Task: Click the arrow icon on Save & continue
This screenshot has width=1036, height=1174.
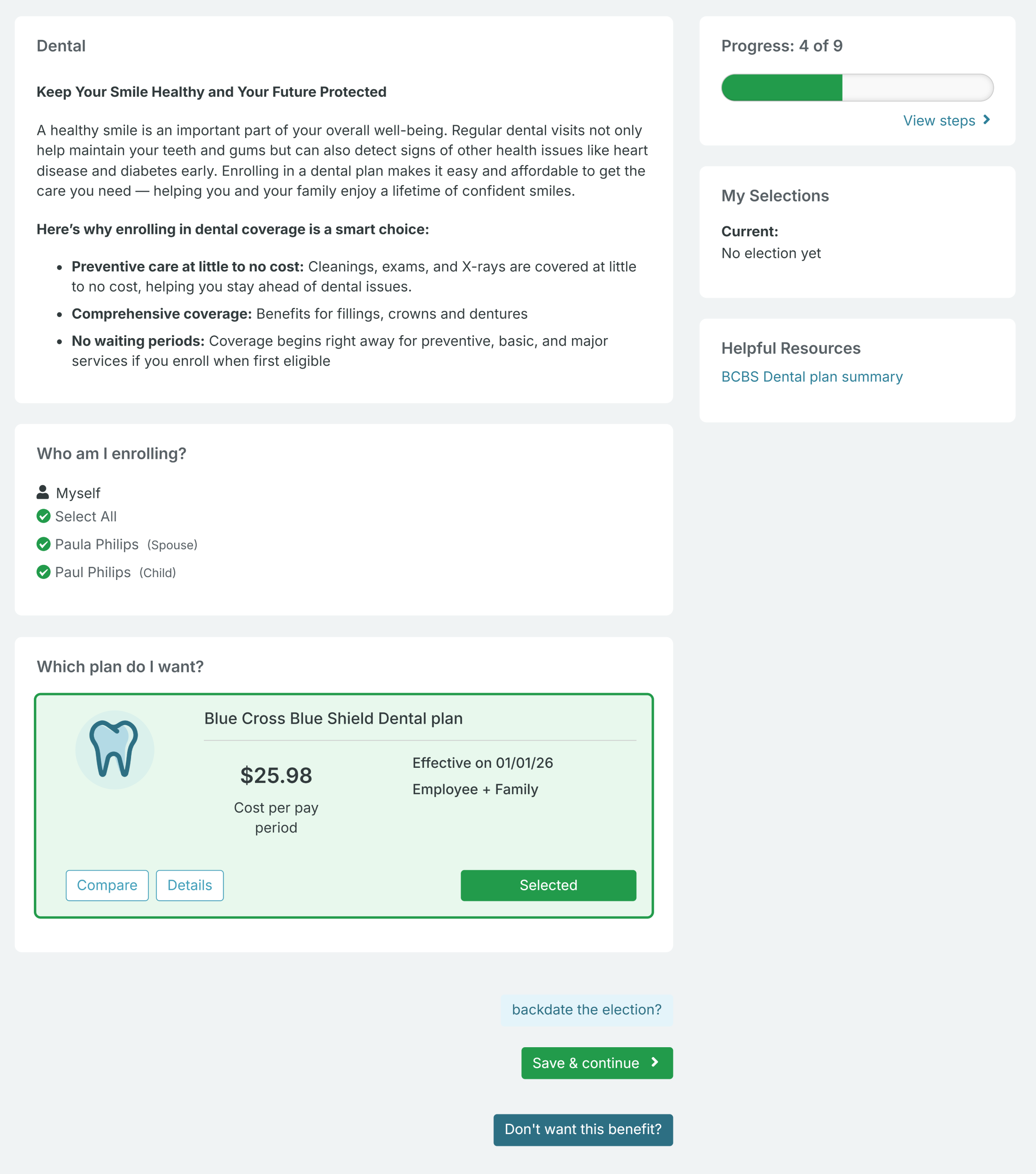Action: point(655,1063)
